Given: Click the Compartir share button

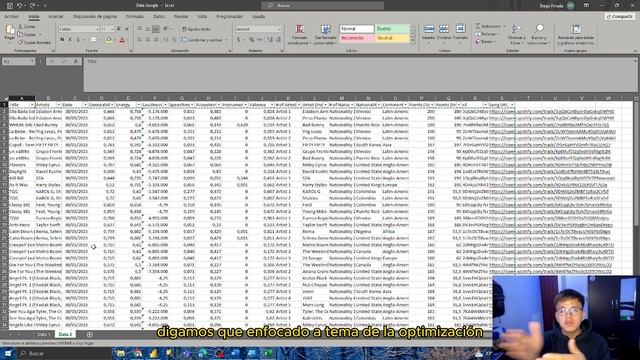Looking at the screenshot, I should click(619, 16).
